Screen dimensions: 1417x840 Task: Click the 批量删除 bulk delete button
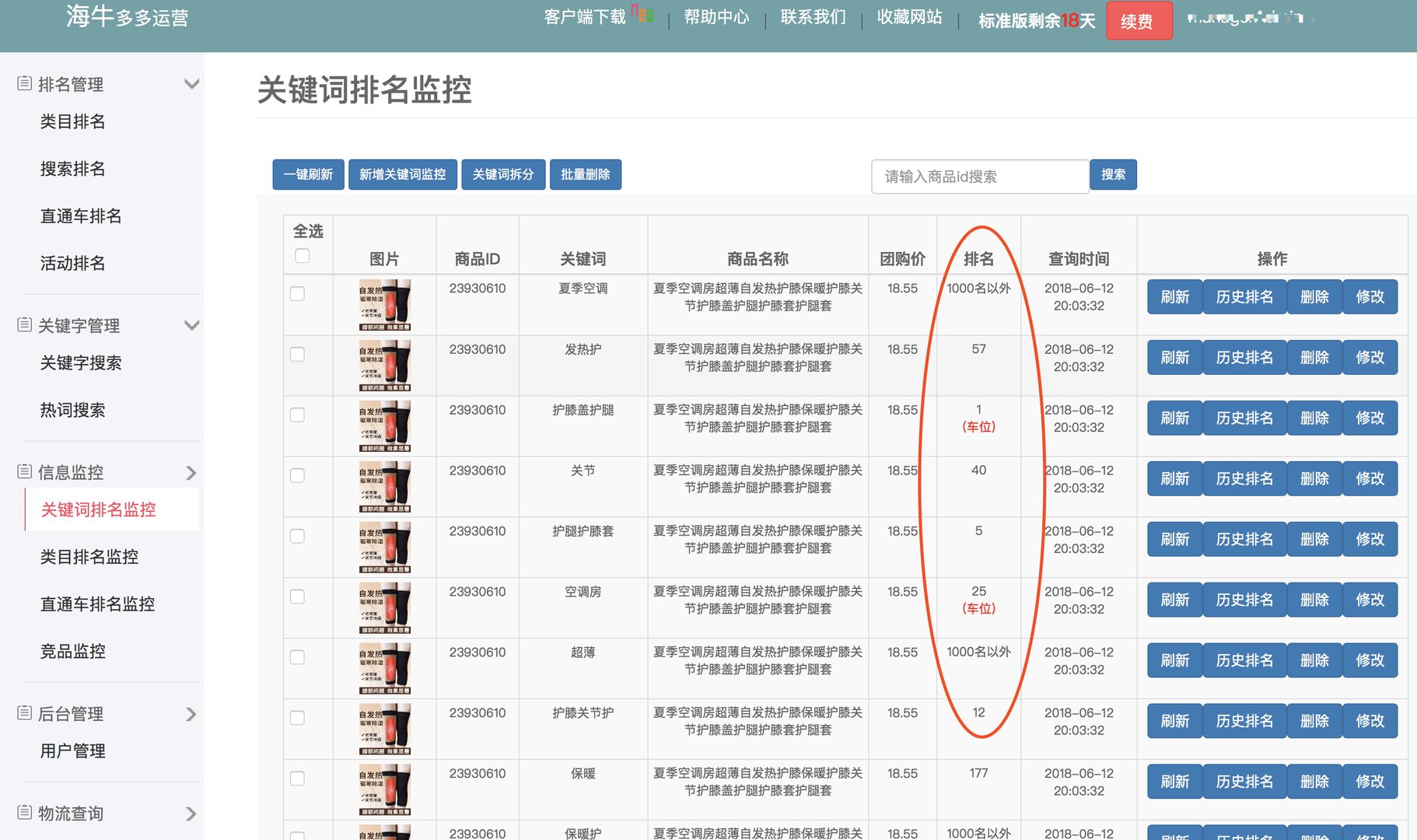pyautogui.click(x=586, y=174)
